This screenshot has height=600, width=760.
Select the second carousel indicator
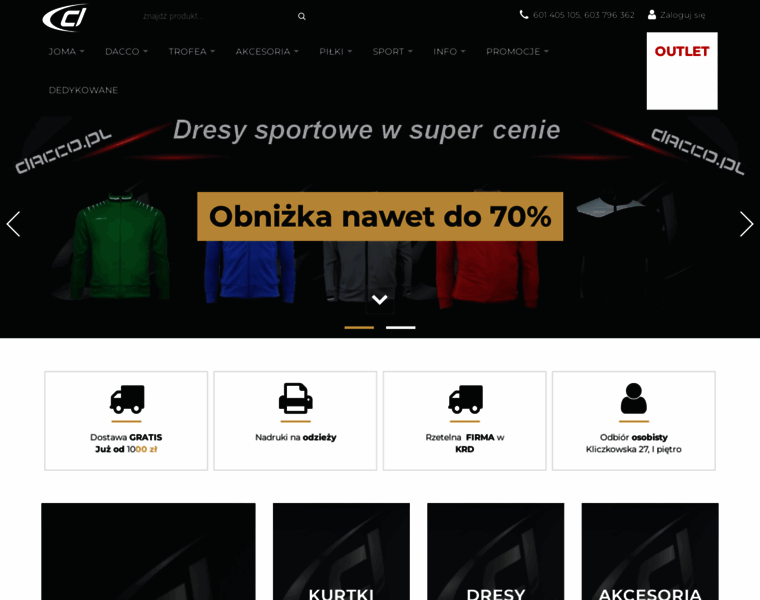[x=400, y=328]
